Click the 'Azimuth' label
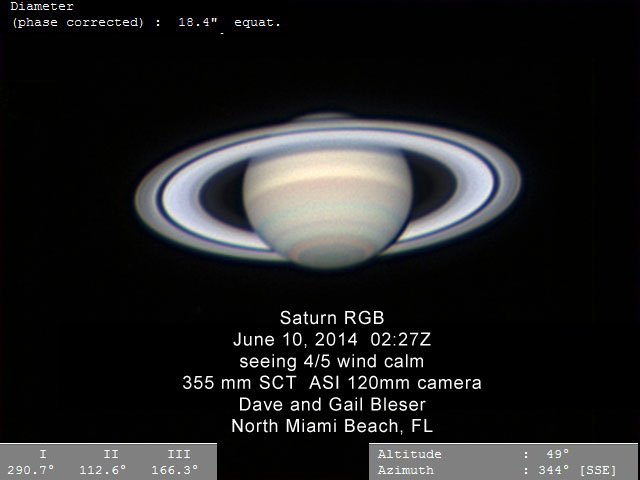The height and width of the screenshot is (480, 640). pyautogui.click(x=405, y=470)
